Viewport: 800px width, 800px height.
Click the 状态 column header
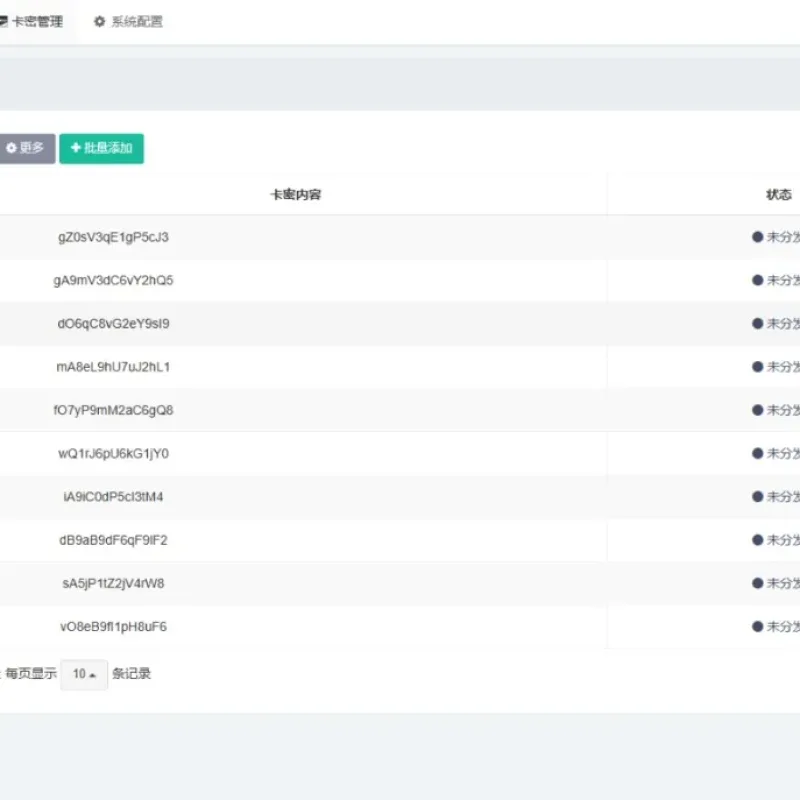[x=779, y=194]
